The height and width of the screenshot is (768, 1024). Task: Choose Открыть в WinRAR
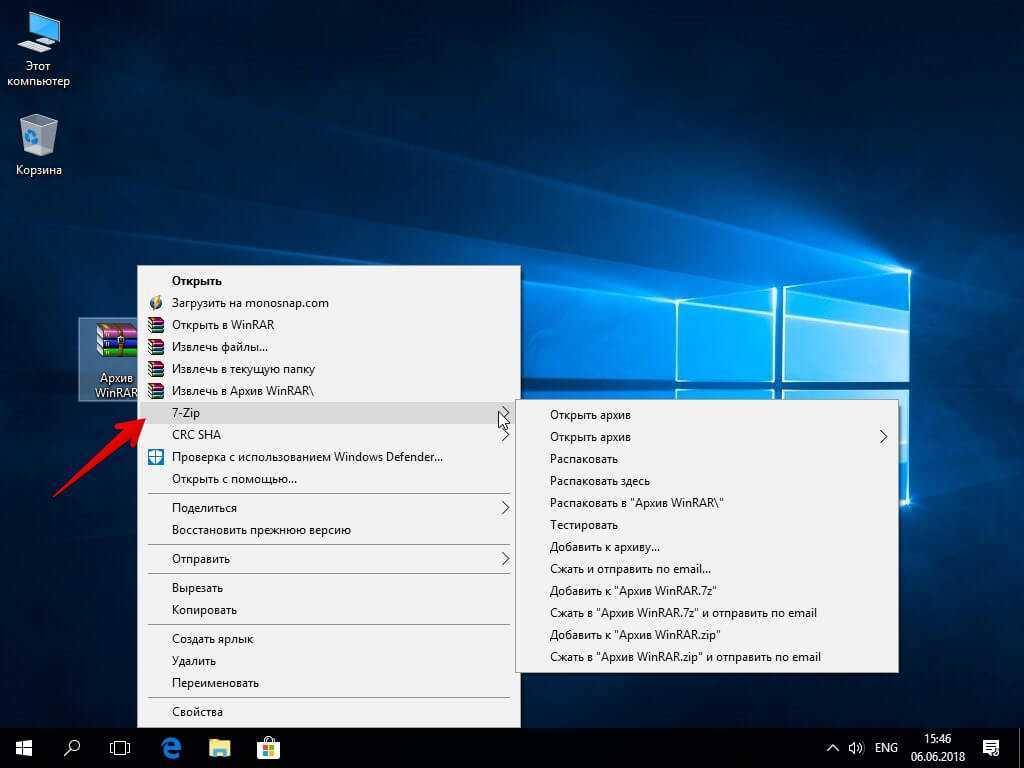pos(328,325)
